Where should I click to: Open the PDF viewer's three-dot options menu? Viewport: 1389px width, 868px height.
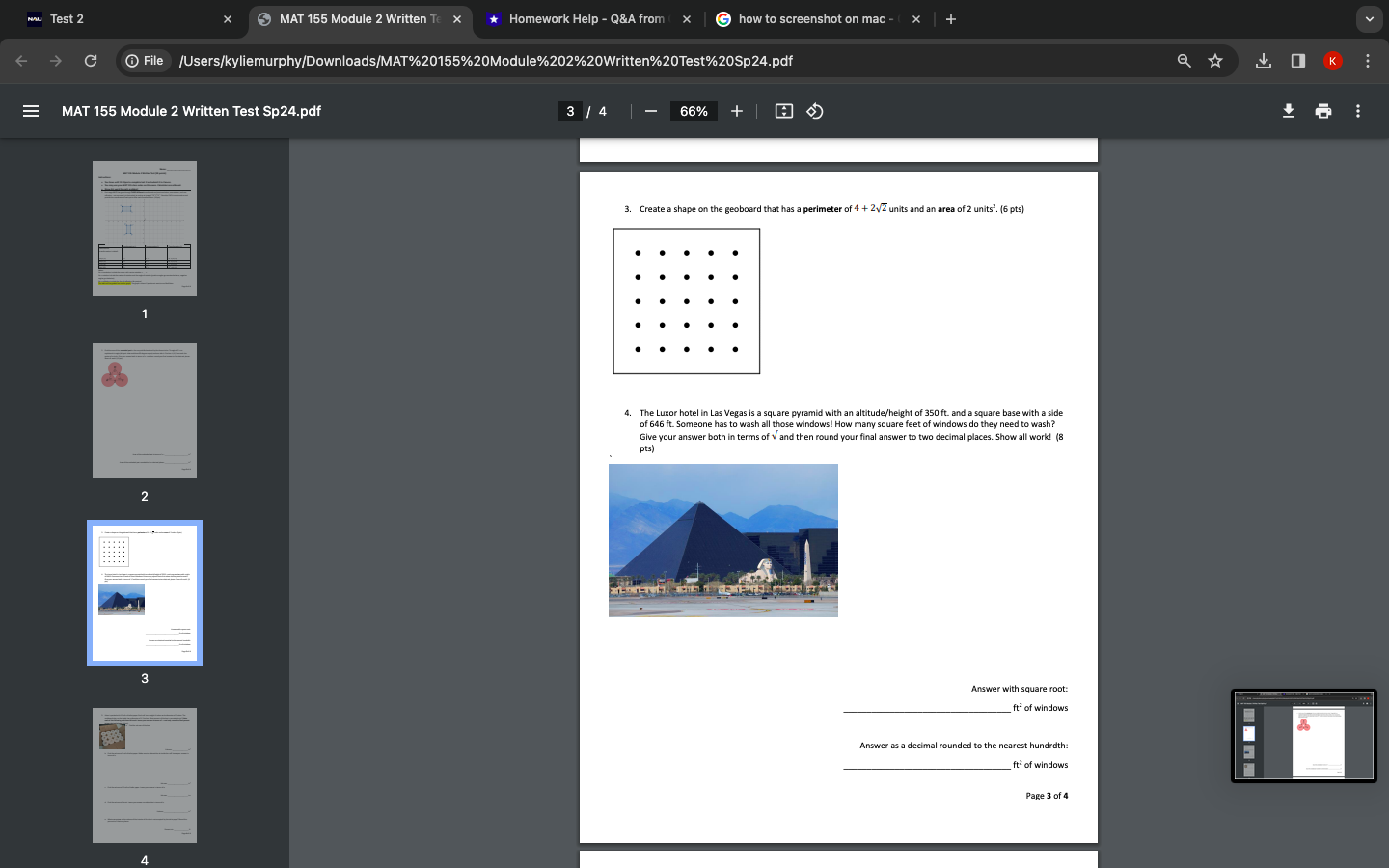[x=1357, y=111]
